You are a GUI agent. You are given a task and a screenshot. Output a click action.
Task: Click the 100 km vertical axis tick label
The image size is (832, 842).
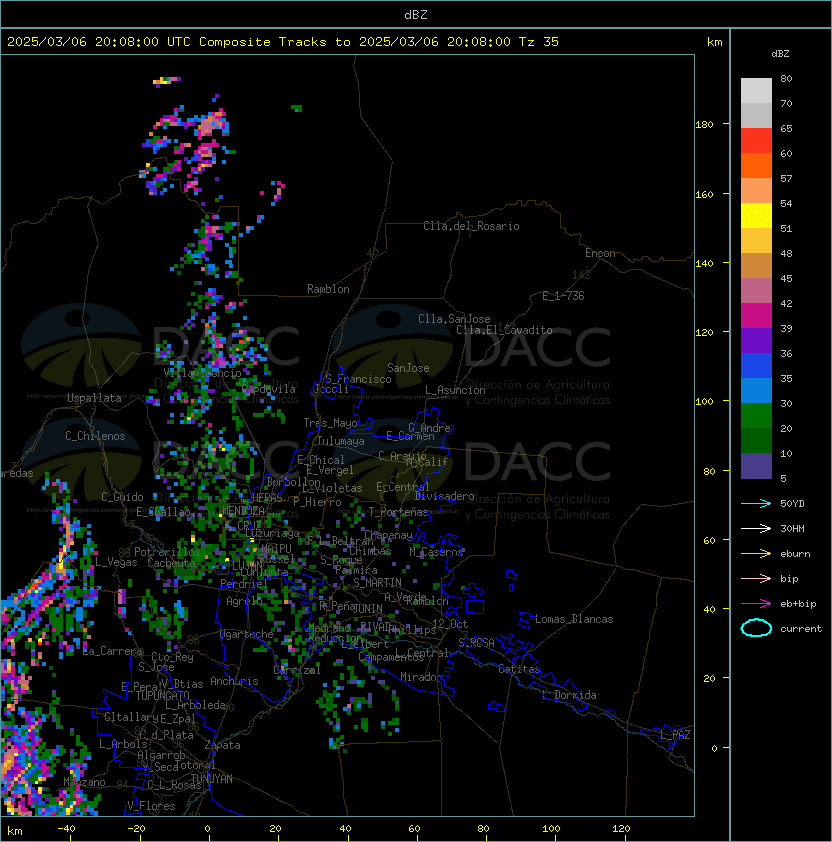pyautogui.click(x=704, y=402)
